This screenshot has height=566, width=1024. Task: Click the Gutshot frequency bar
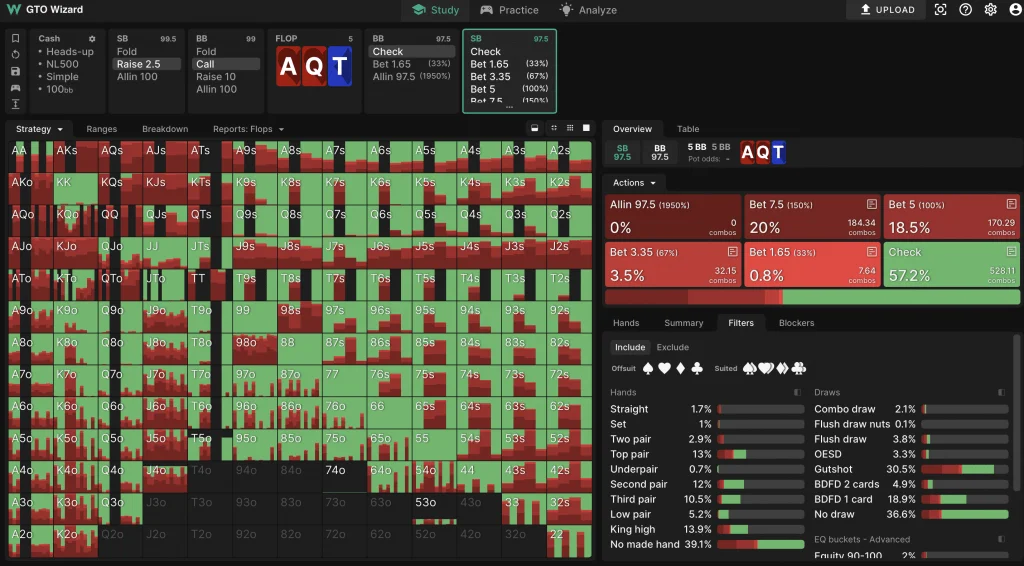[964, 469]
